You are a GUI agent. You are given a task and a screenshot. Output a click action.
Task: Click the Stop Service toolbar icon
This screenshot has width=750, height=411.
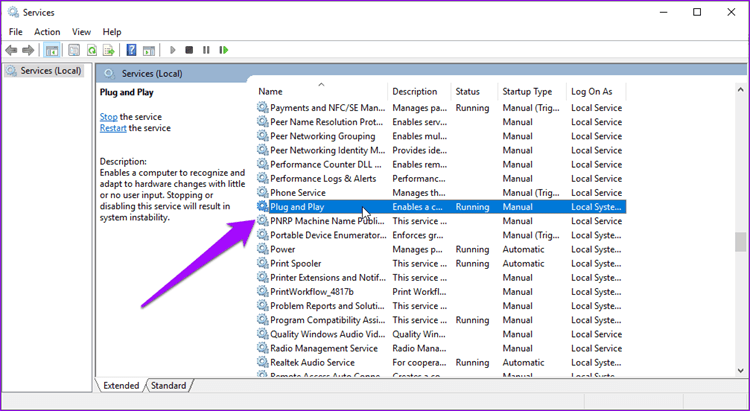click(189, 50)
